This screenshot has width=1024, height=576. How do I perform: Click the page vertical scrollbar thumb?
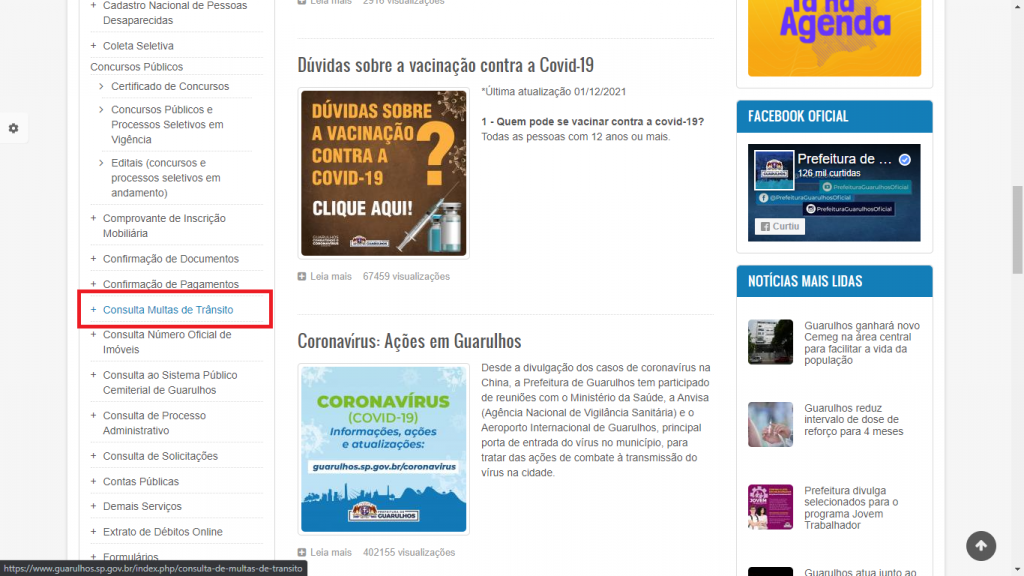(x=1017, y=228)
